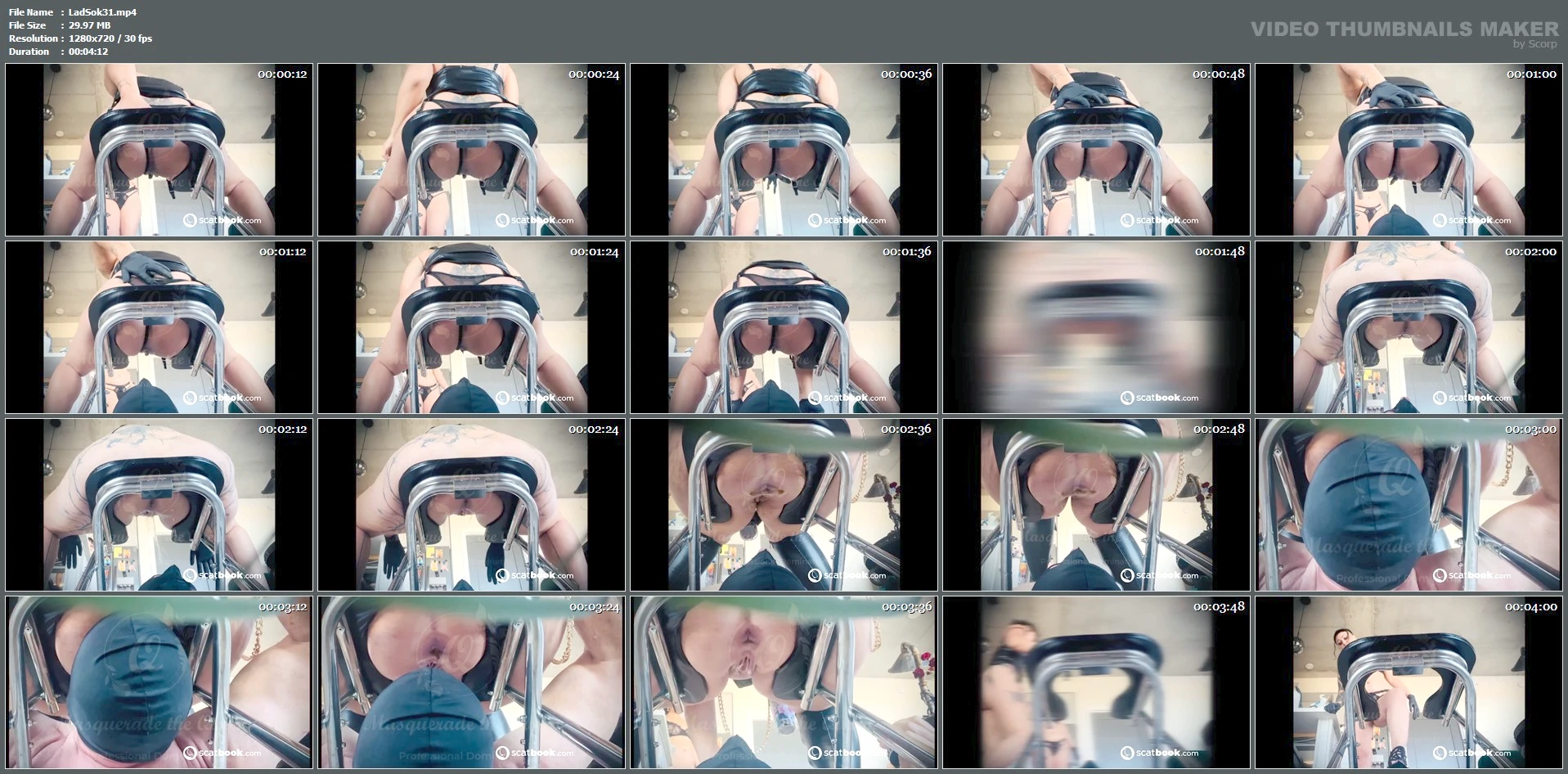1568x774 pixels.
Task: Click the thumbnail timestamped 00:00:12
Action: click(x=159, y=150)
